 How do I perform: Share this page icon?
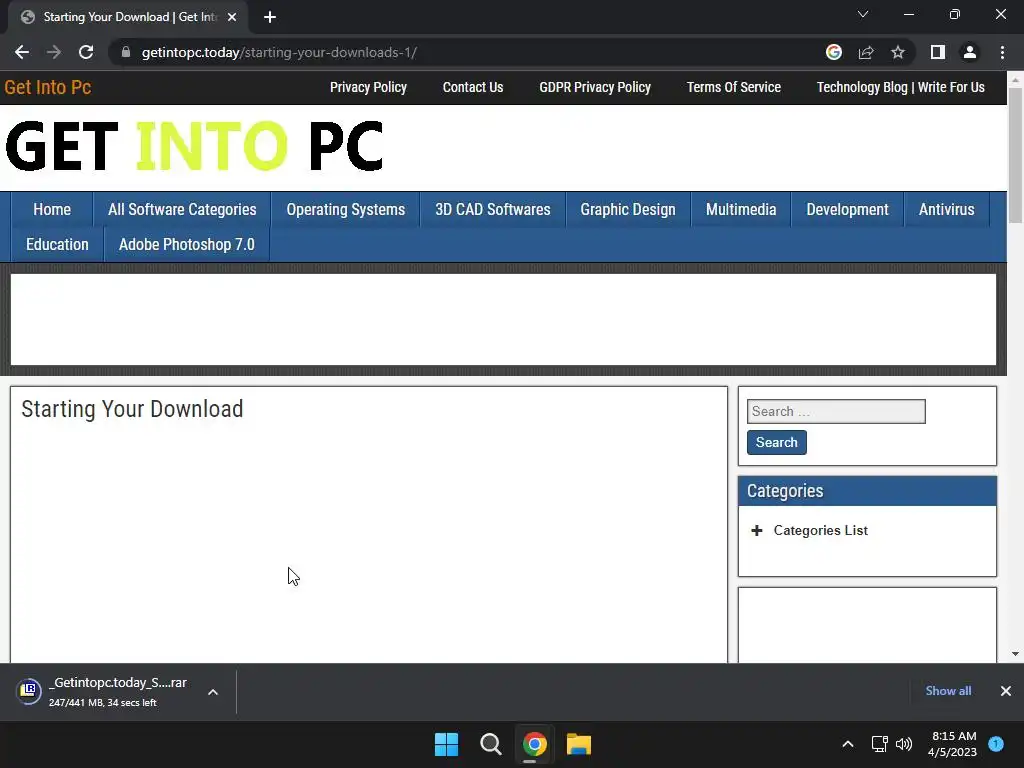866,52
